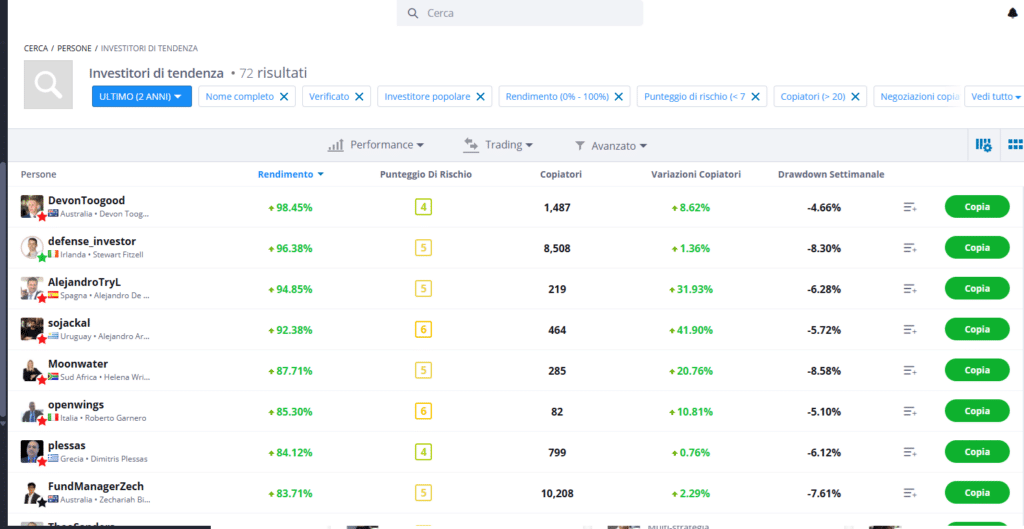The image size is (1024, 529).
Task: Open the openwings username link
Action: [x=76, y=404]
